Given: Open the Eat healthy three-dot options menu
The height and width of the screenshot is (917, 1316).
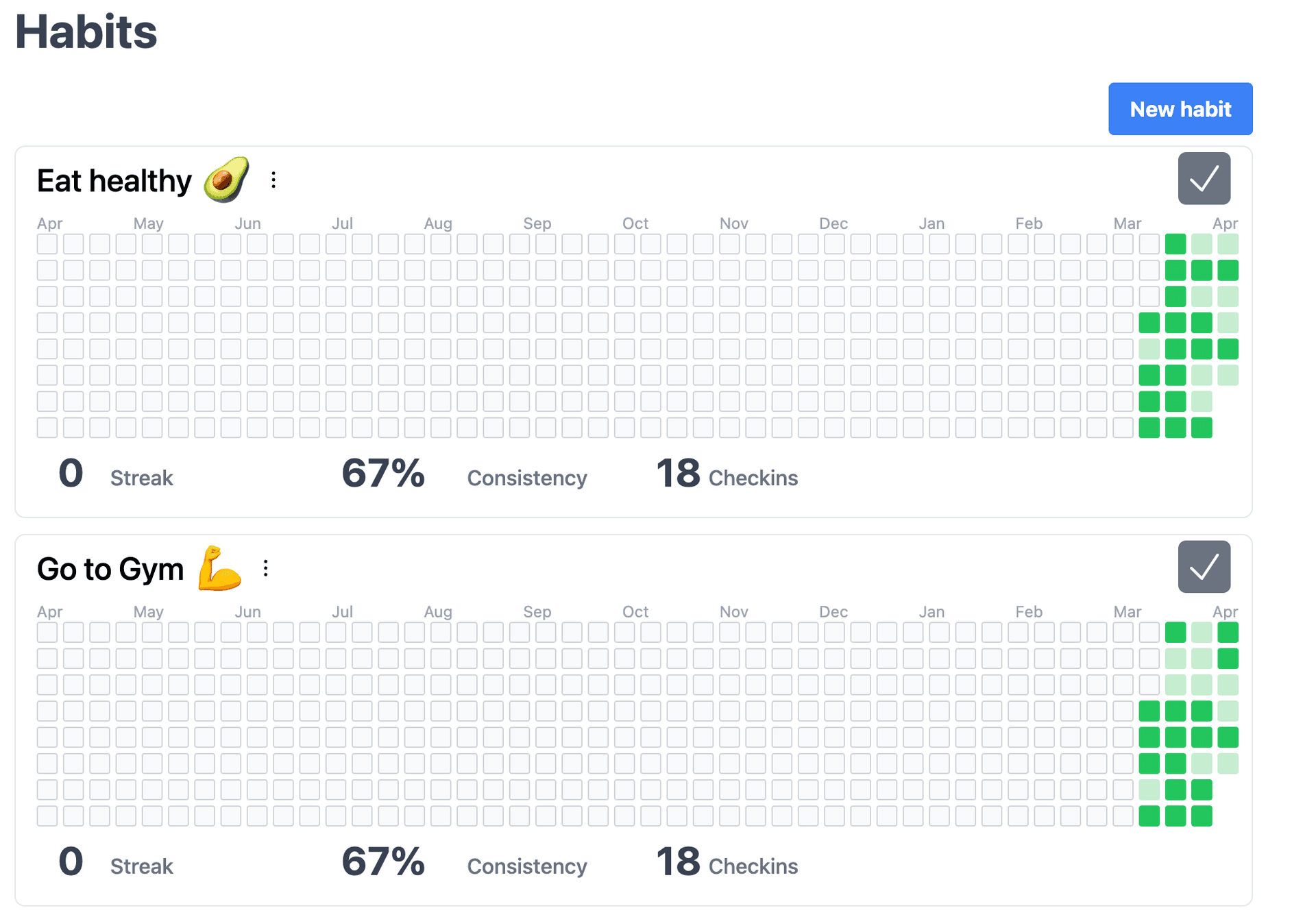Looking at the screenshot, I should click(273, 180).
